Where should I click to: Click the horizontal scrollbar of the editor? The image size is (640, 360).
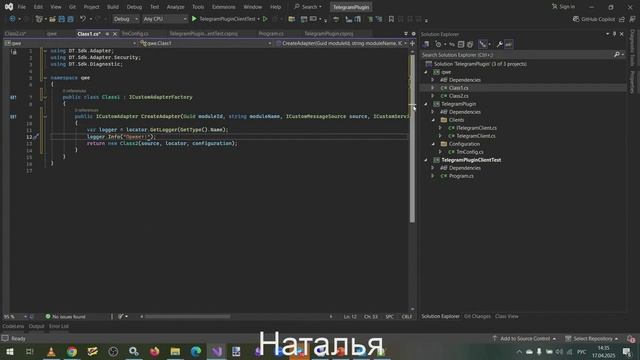point(188,316)
